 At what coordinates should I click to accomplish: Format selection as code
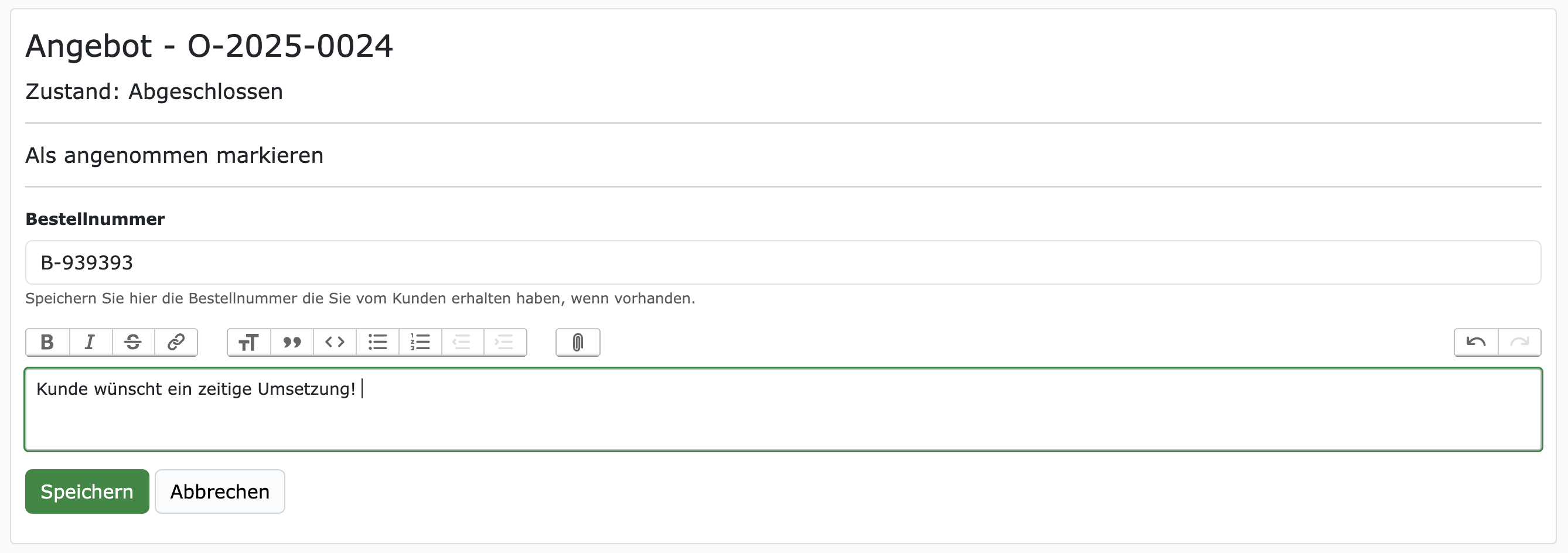335,342
